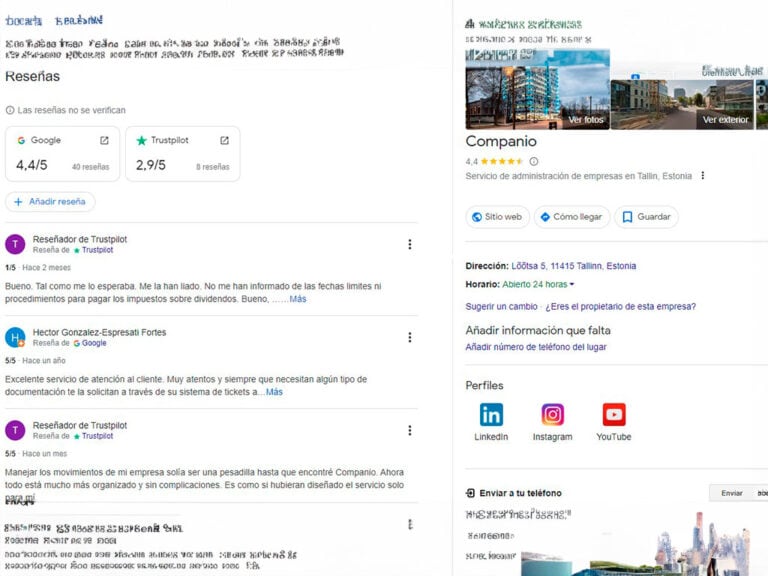Viewport: 768px width, 576px height.
Task: Open Ver fotos building thumbnail
Action: click(x=537, y=90)
